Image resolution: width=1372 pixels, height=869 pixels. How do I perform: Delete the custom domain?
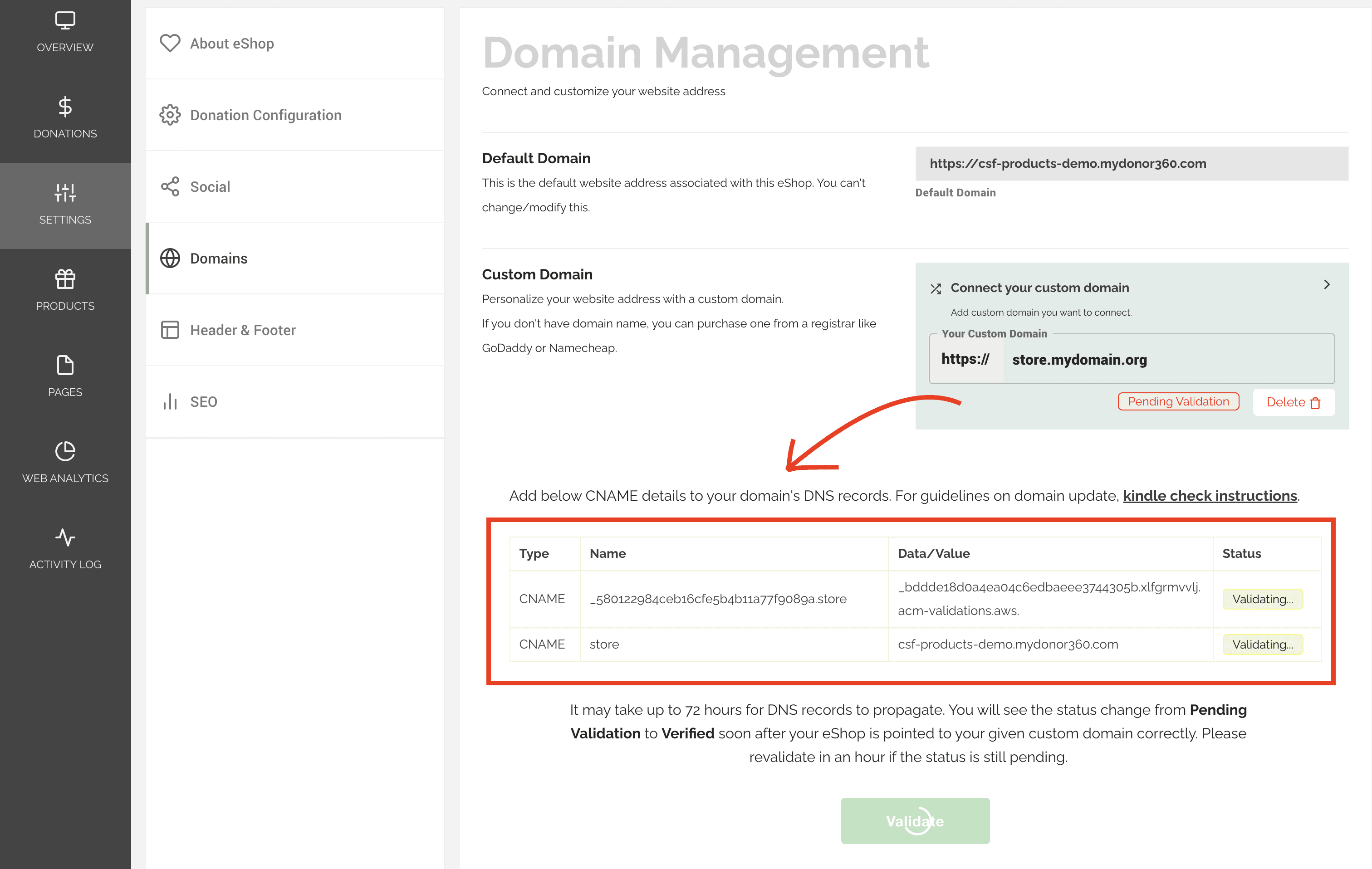[1293, 403]
